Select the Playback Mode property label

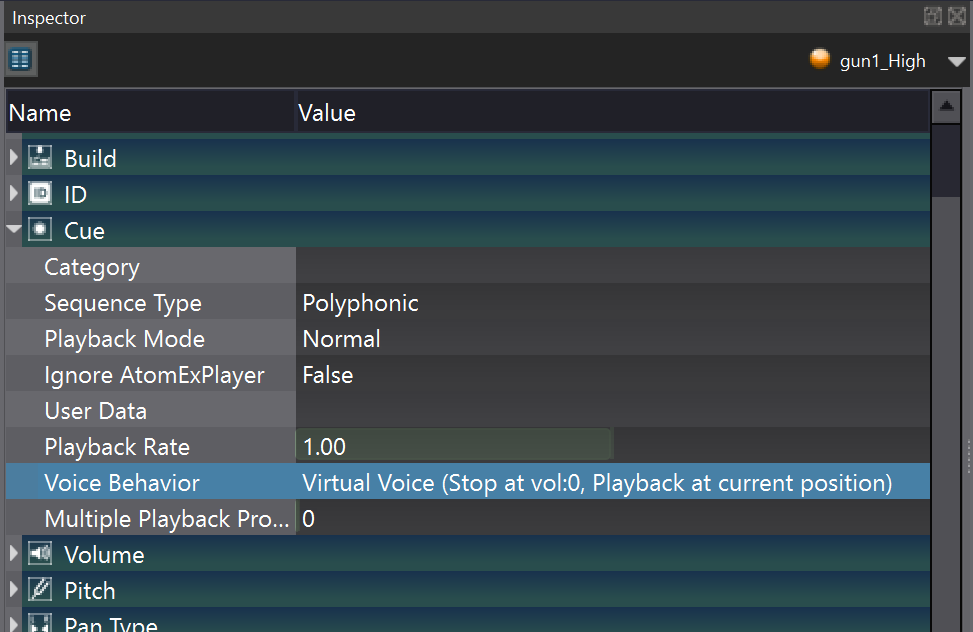pyautogui.click(x=125, y=339)
